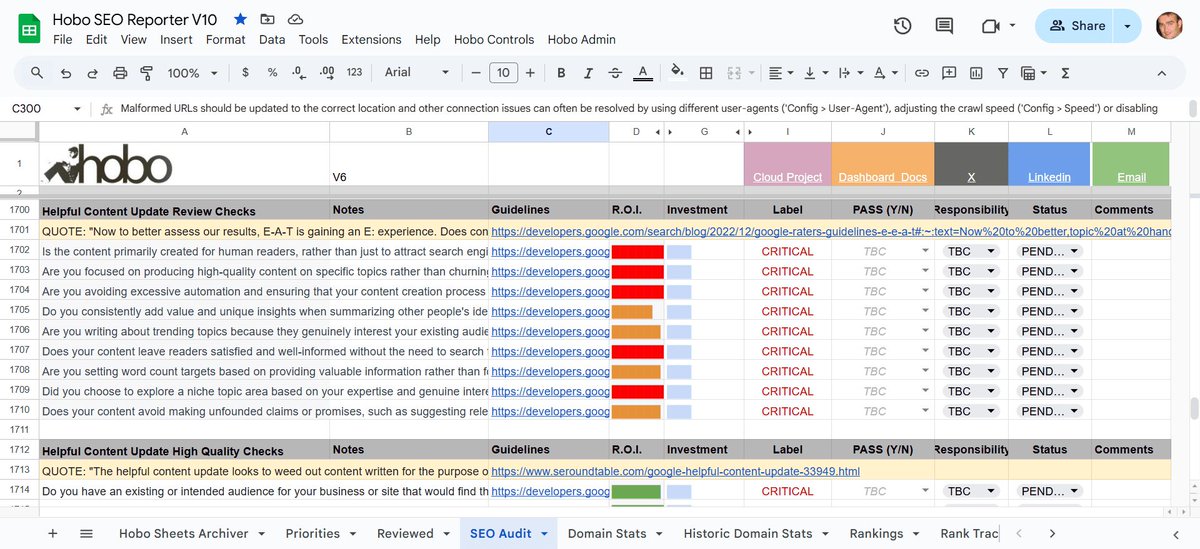Click the merge cells icon
Viewport: 1200px width, 549px height.
click(x=733, y=73)
